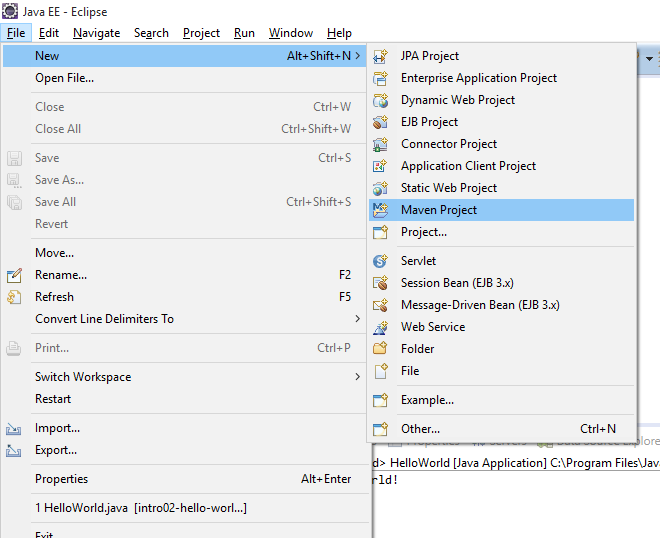This screenshot has width=660, height=538.
Task: Click the Dynamic Web Project globe icon
Action: (380, 100)
